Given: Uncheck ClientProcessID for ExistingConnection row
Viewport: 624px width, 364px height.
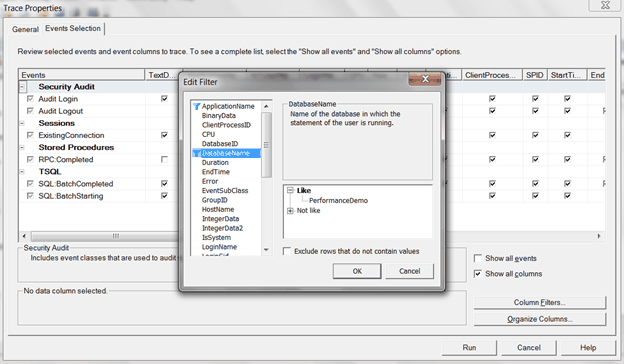Looking at the screenshot, I should click(x=492, y=135).
